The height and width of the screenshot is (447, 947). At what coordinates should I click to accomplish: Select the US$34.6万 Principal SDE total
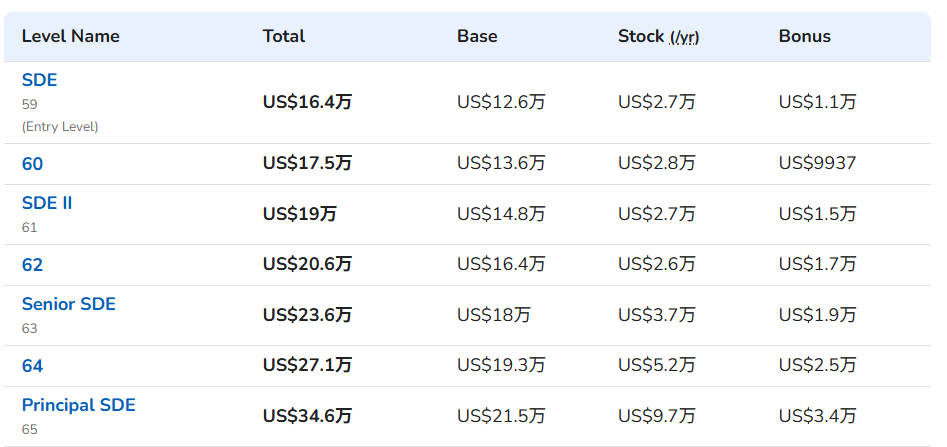307,416
